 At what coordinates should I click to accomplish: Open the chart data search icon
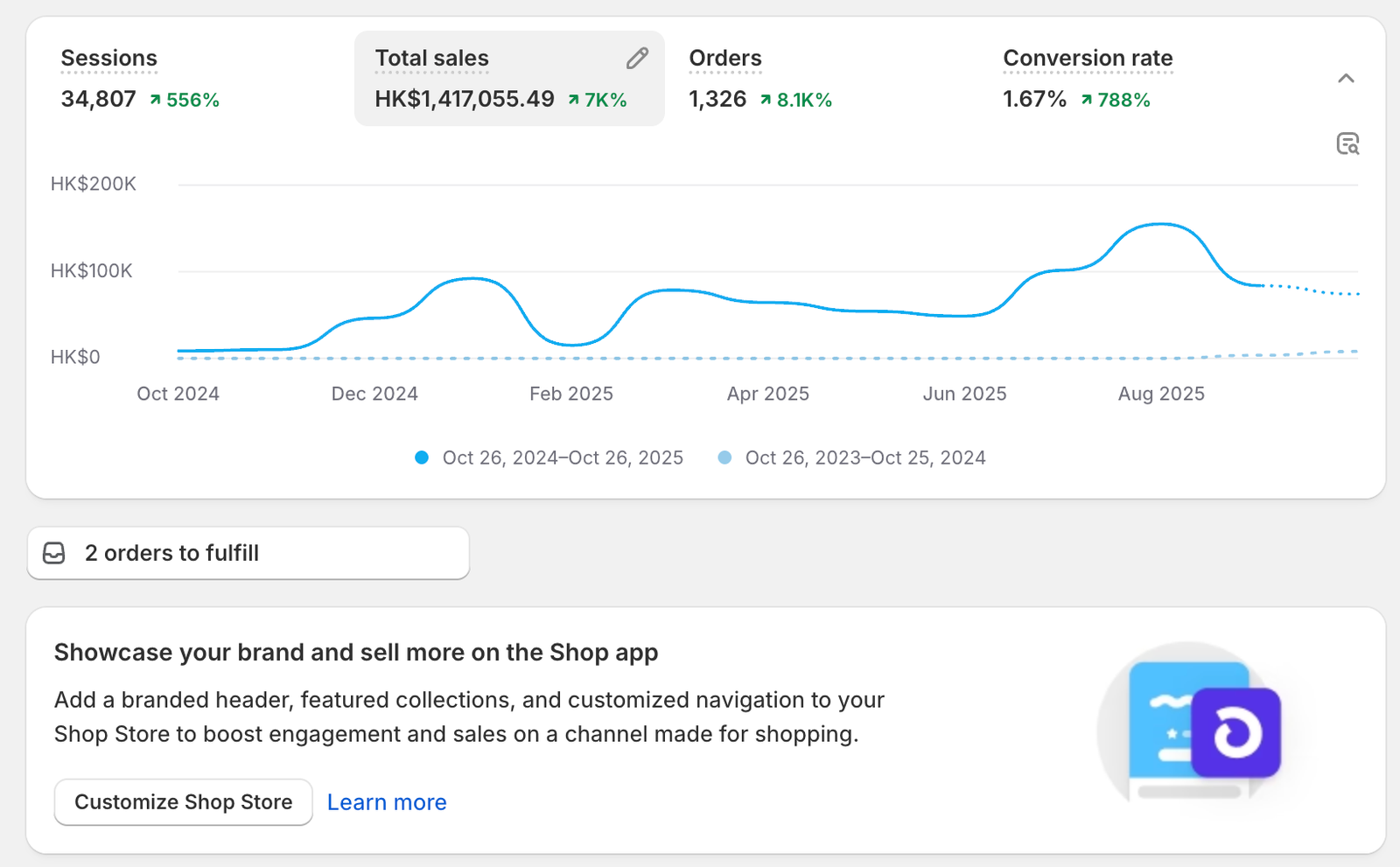click(1348, 142)
